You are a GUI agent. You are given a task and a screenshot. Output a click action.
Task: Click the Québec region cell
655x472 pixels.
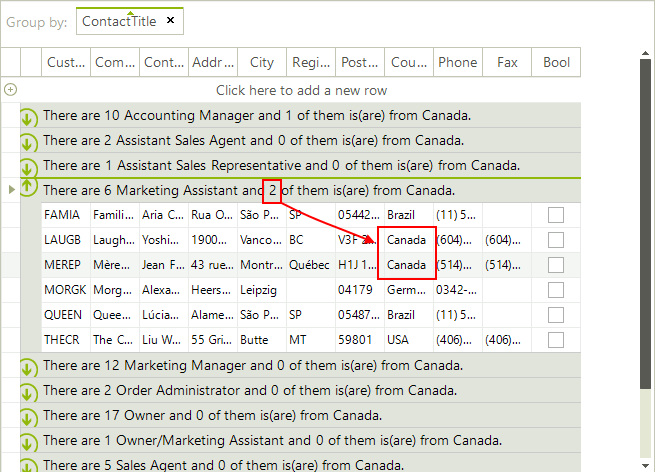point(311,265)
